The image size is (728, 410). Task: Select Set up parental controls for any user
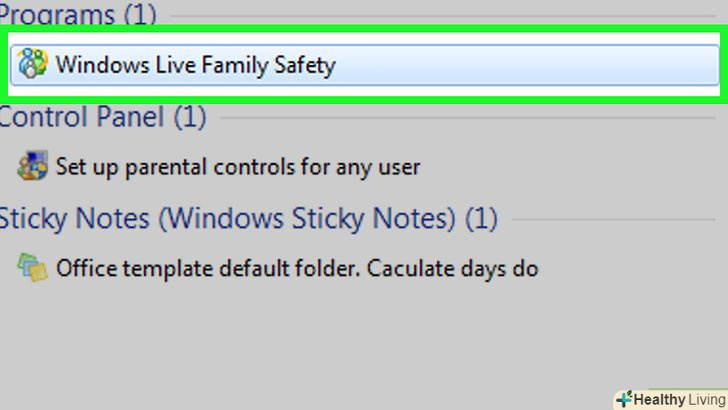pyautogui.click(x=238, y=166)
